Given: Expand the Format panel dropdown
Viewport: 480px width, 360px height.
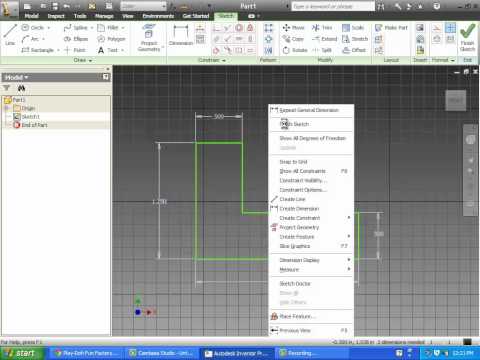Looking at the screenshot, I should [443, 60].
